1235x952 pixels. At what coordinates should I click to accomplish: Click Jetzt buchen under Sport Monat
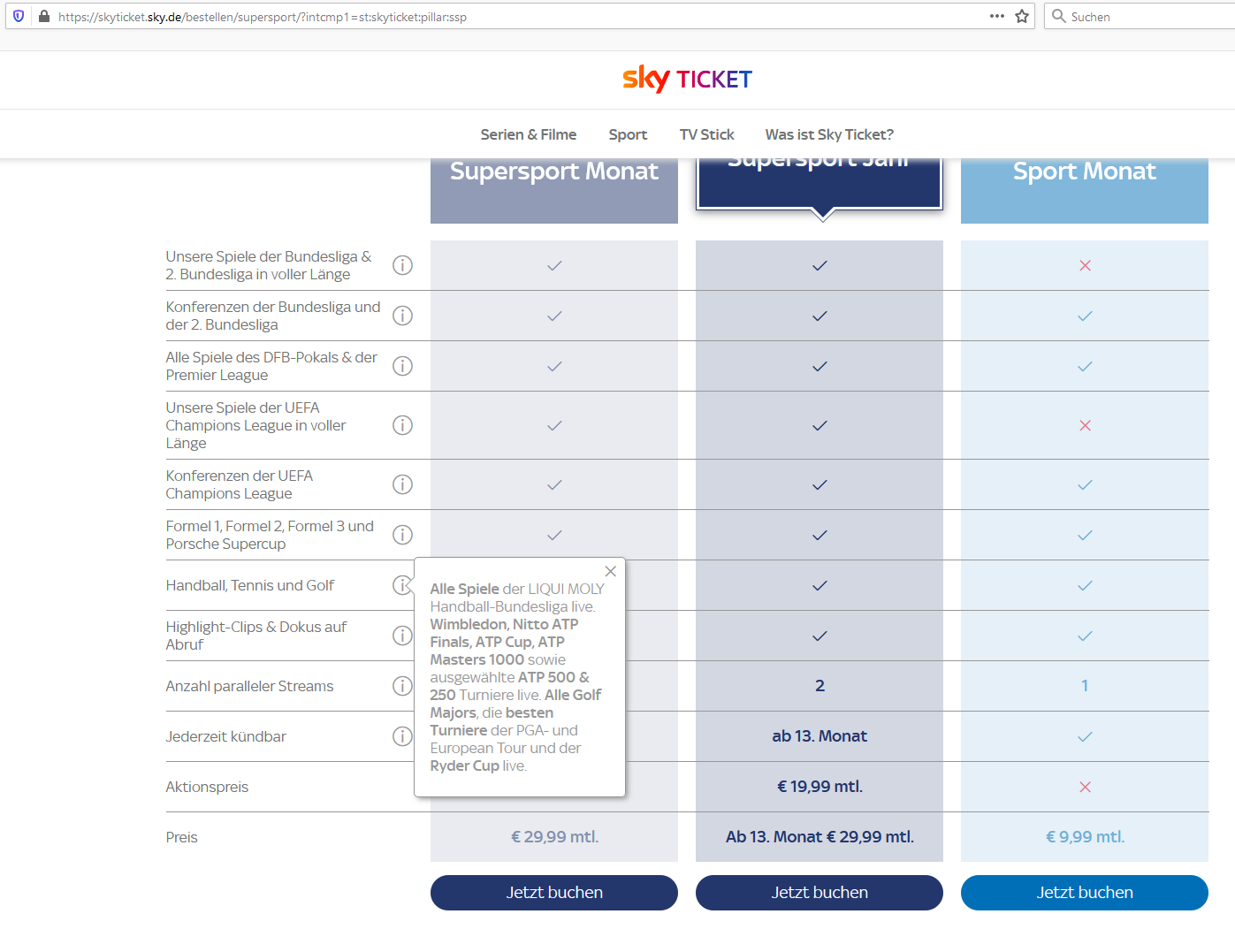(x=1084, y=892)
